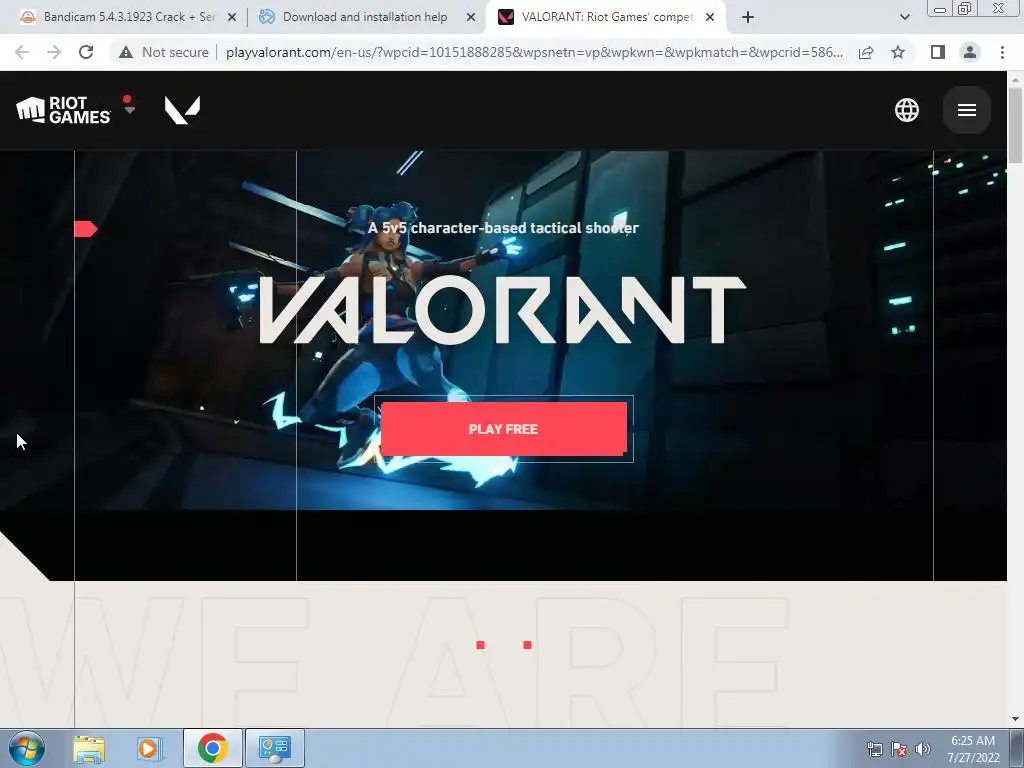This screenshot has width=1024, height=768.
Task: Click the Show desktop strip
Action: pyautogui.click(x=1017, y=748)
